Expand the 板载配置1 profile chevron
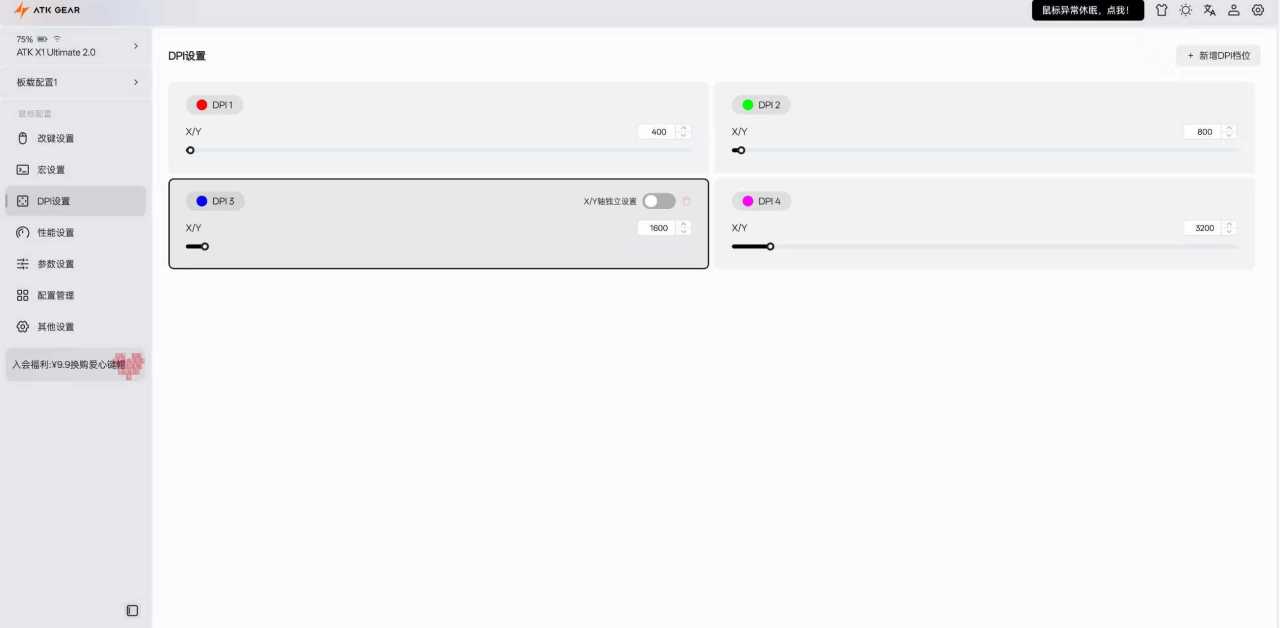Image resolution: width=1280 pixels, height=628 pixels. point(136,82)
